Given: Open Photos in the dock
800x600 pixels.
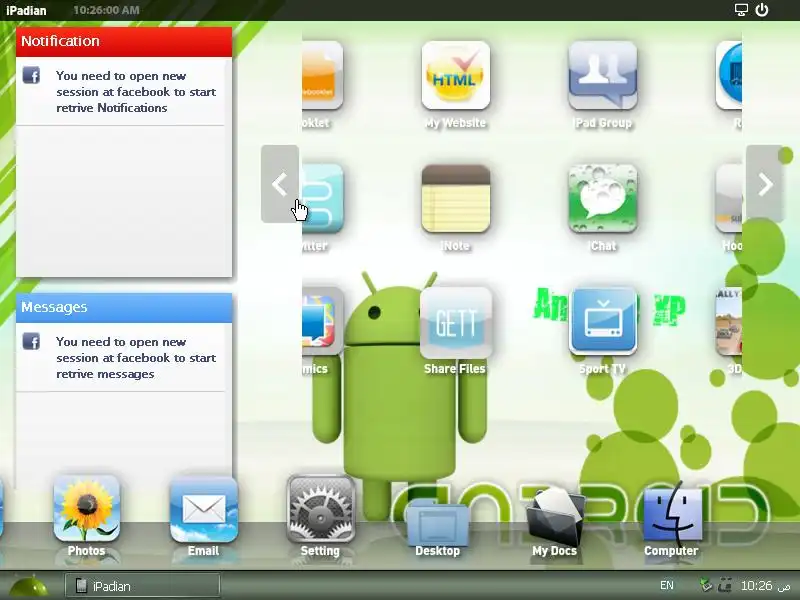Looking at the screenshot, I should [87, 509].
